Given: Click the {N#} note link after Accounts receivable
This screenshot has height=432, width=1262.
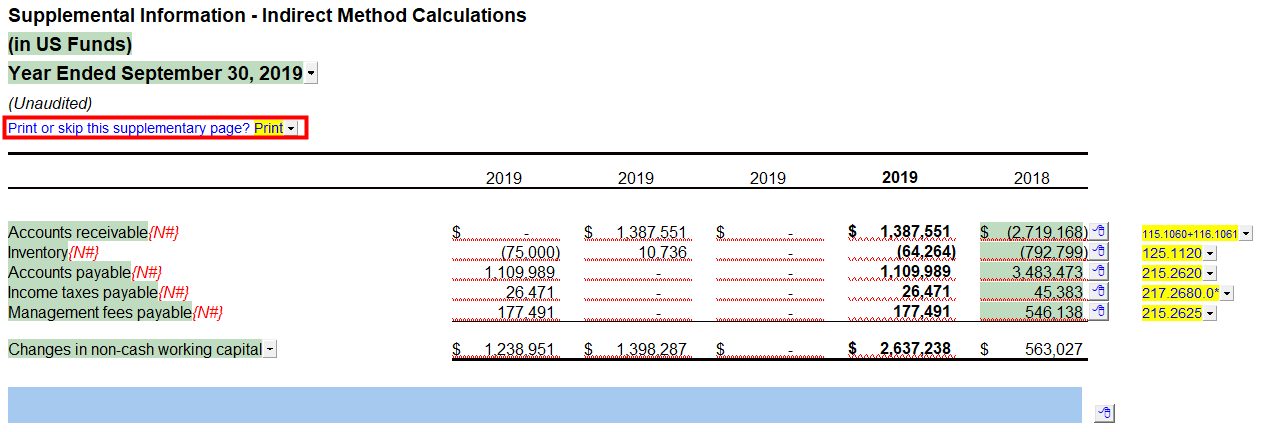Looking at the screenshot, I should 163,232.
